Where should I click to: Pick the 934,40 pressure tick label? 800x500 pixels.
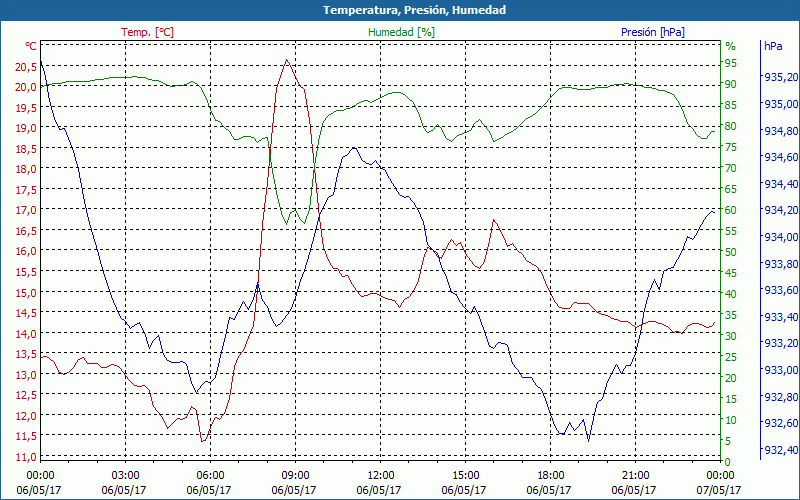pos(781,184)
